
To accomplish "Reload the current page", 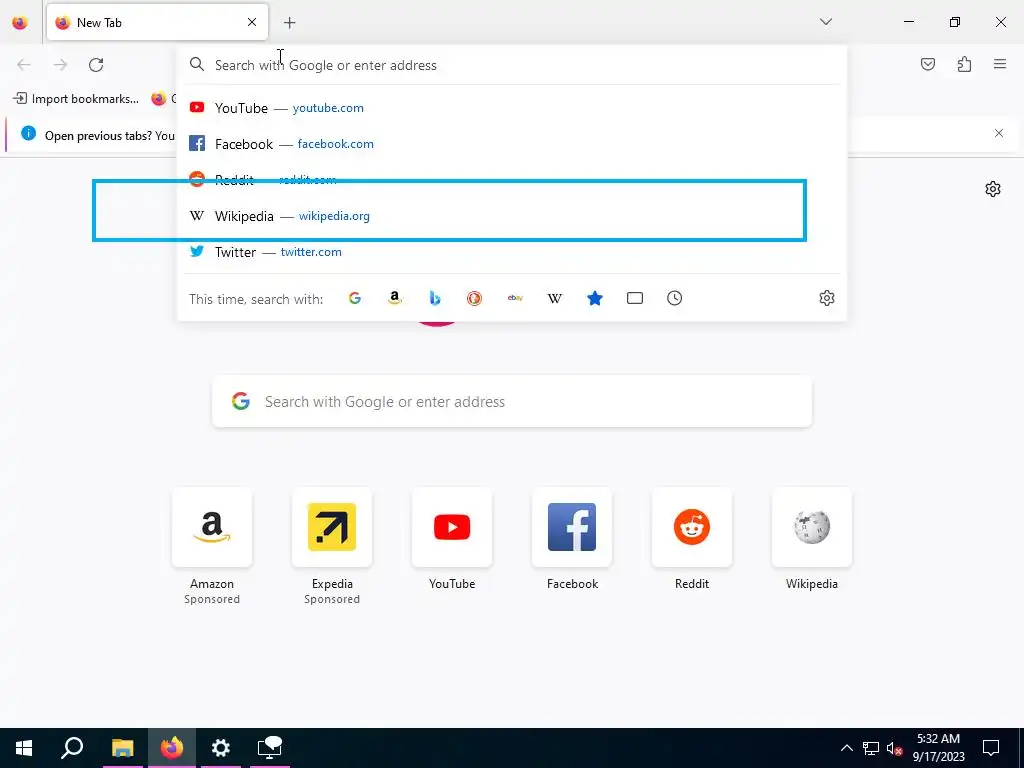I will (96, 65).
